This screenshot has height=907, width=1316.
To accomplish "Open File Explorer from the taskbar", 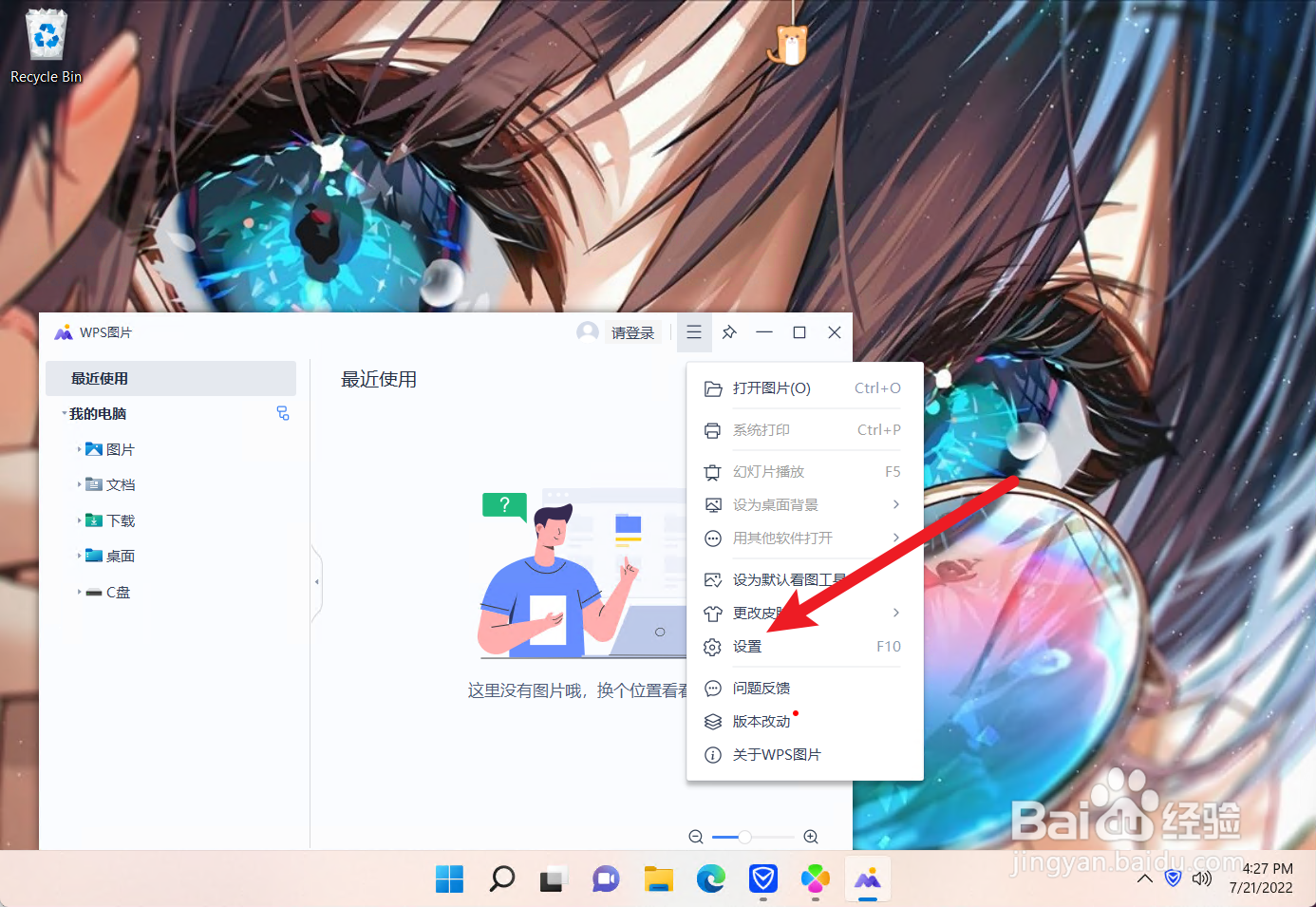I will tap(658, 879).
